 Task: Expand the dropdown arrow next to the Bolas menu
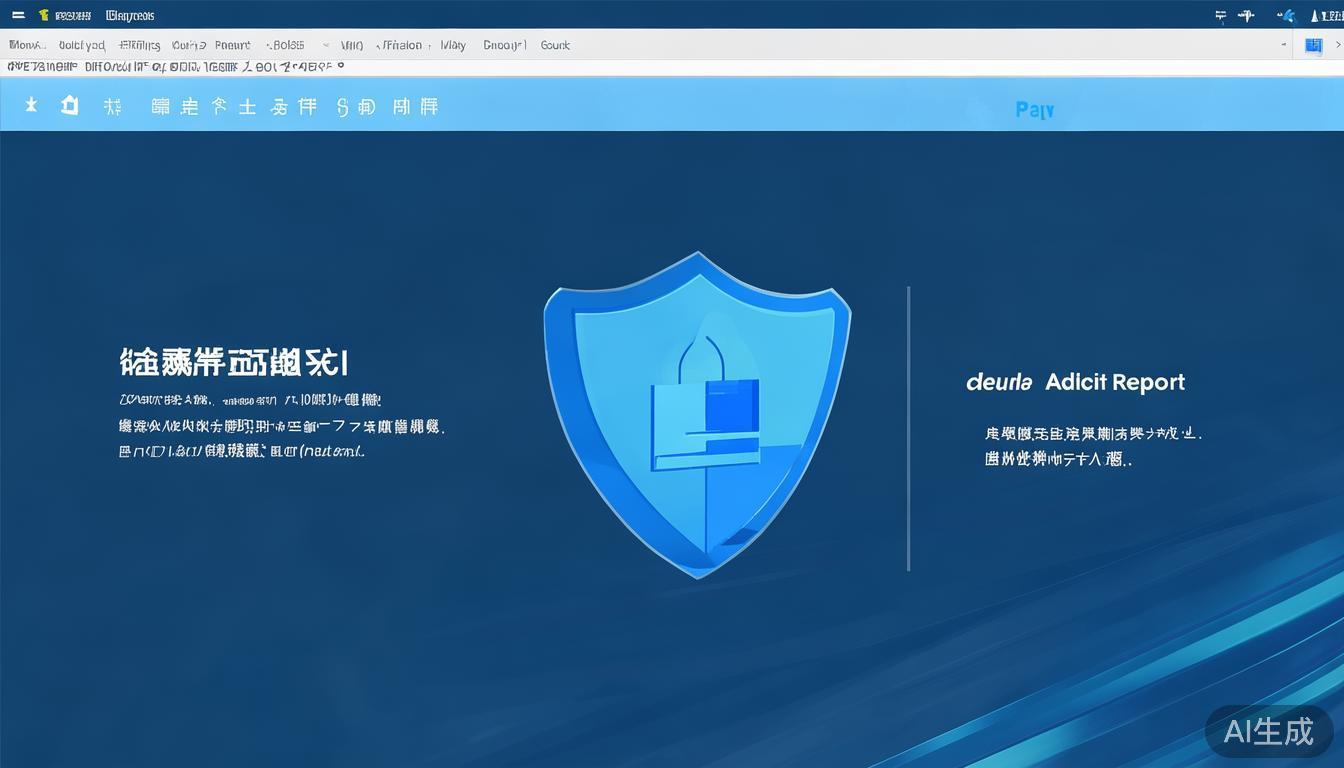(326, 45)
